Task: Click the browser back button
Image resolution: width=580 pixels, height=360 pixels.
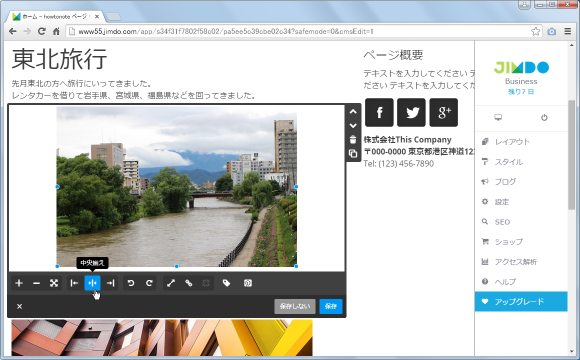Action: pyautogui.click(x=13, y=31)
